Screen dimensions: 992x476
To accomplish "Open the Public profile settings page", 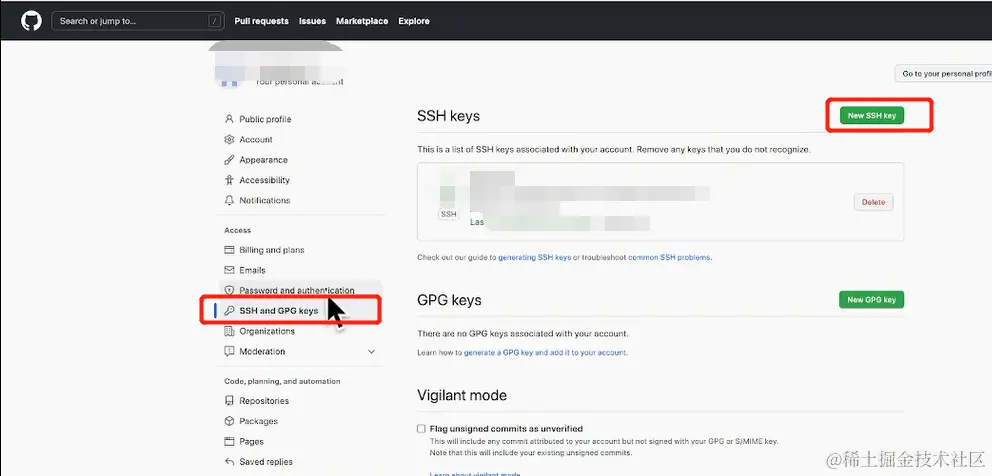I will tap(265, 119).
